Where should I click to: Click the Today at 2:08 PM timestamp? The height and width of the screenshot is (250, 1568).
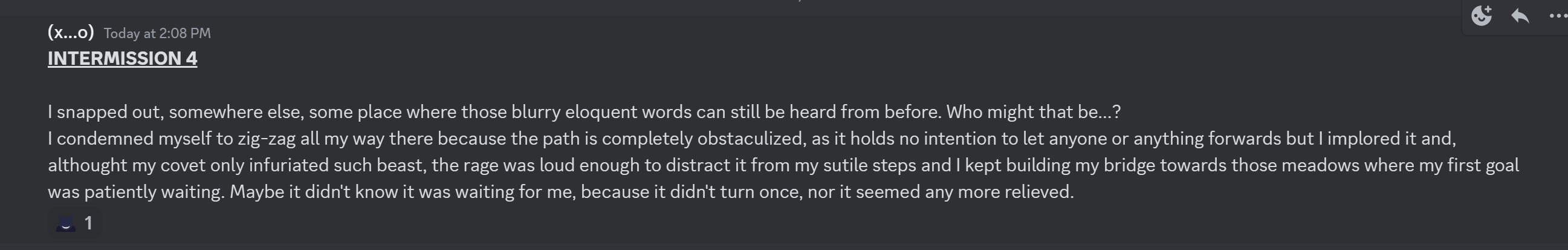tap(157, 33)
